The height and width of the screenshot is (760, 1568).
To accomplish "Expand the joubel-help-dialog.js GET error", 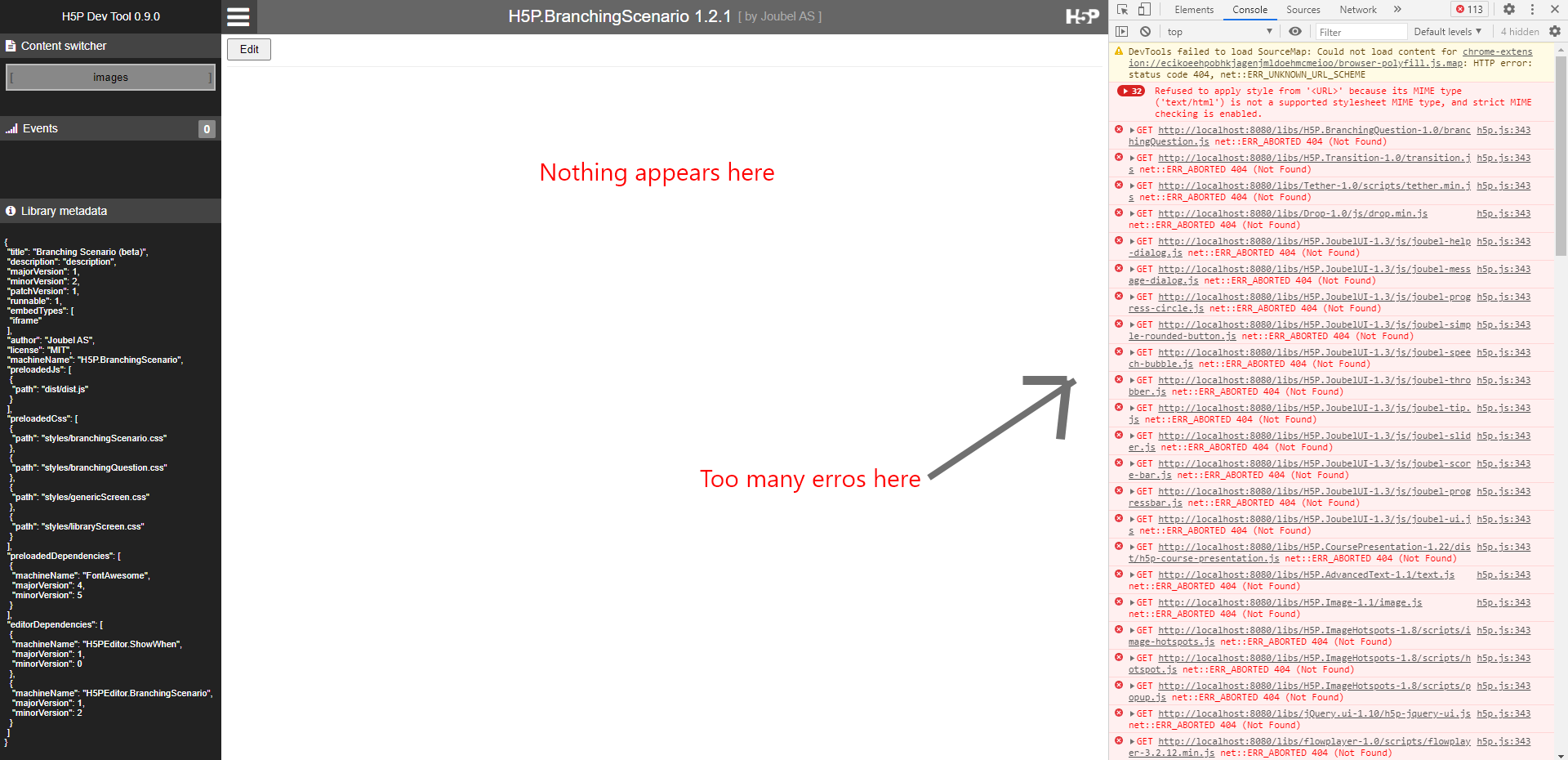I will [1133, 242].
